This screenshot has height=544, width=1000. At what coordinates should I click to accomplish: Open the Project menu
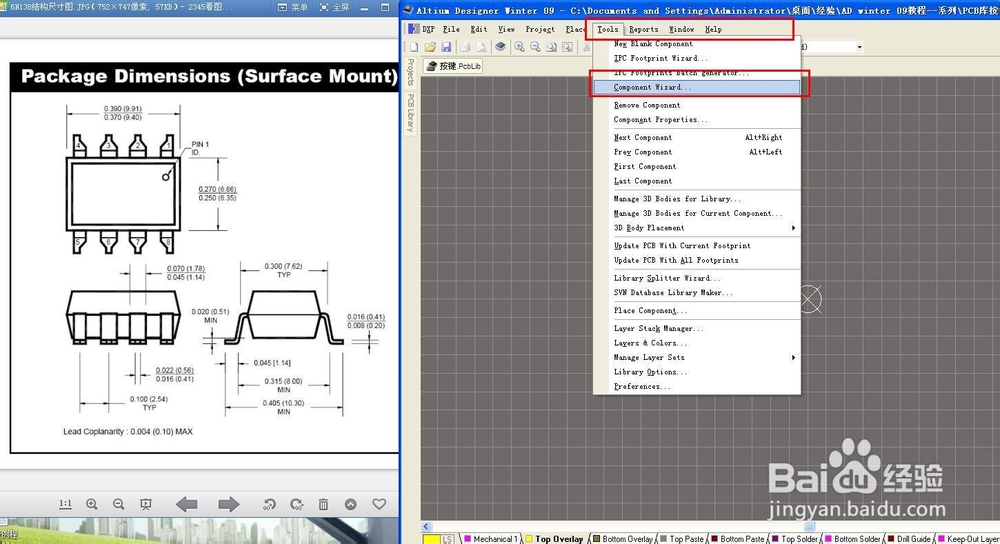(540, 29)
